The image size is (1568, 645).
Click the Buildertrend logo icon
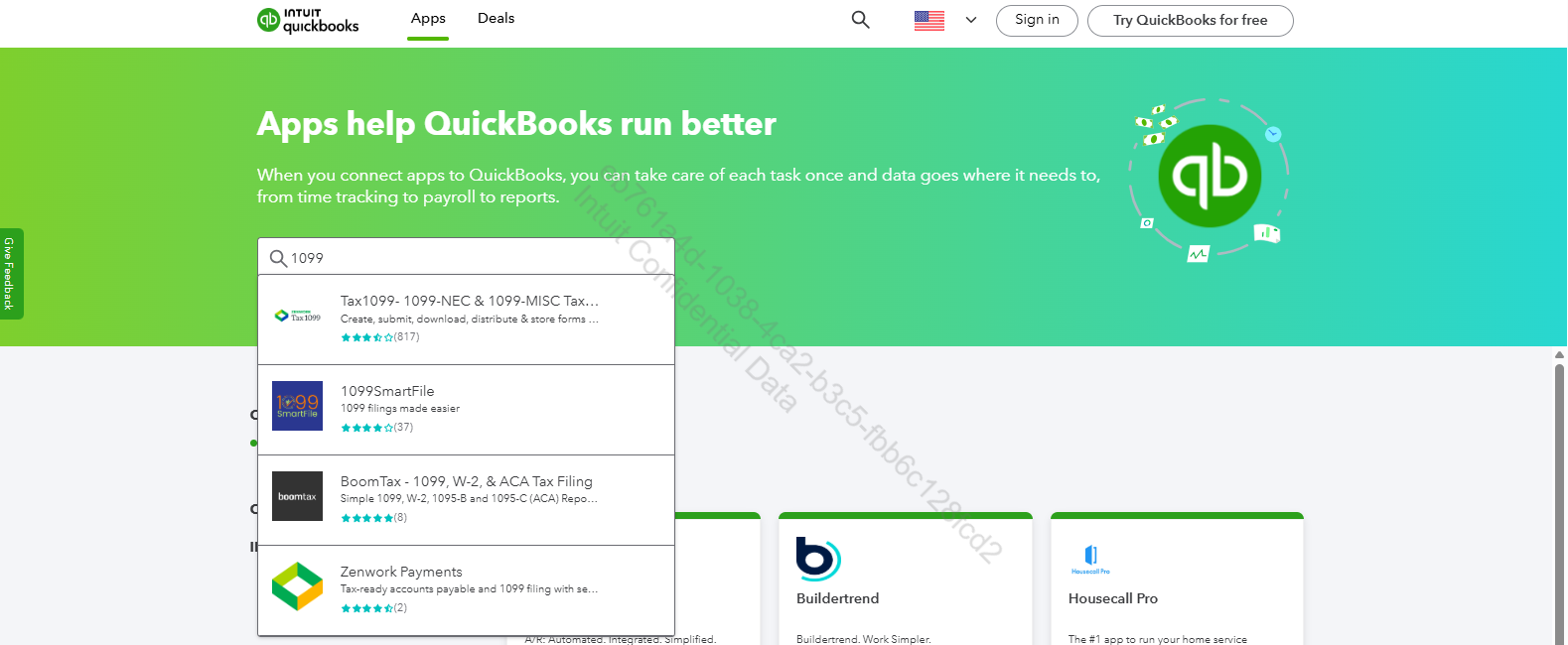click(818, 558)
